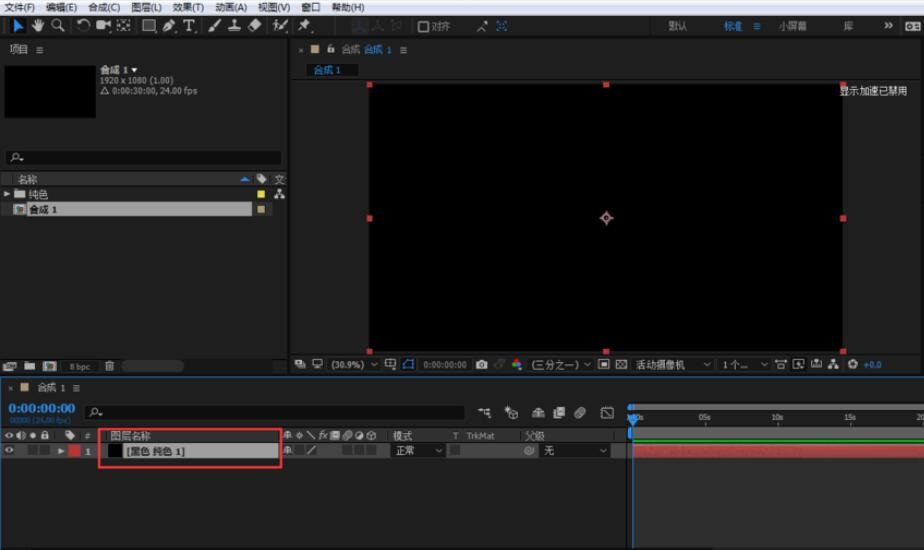This screenshot has width=924, height=550.
Task: Select the Rectangle shape tool
Action: click(x=148, y=25)
